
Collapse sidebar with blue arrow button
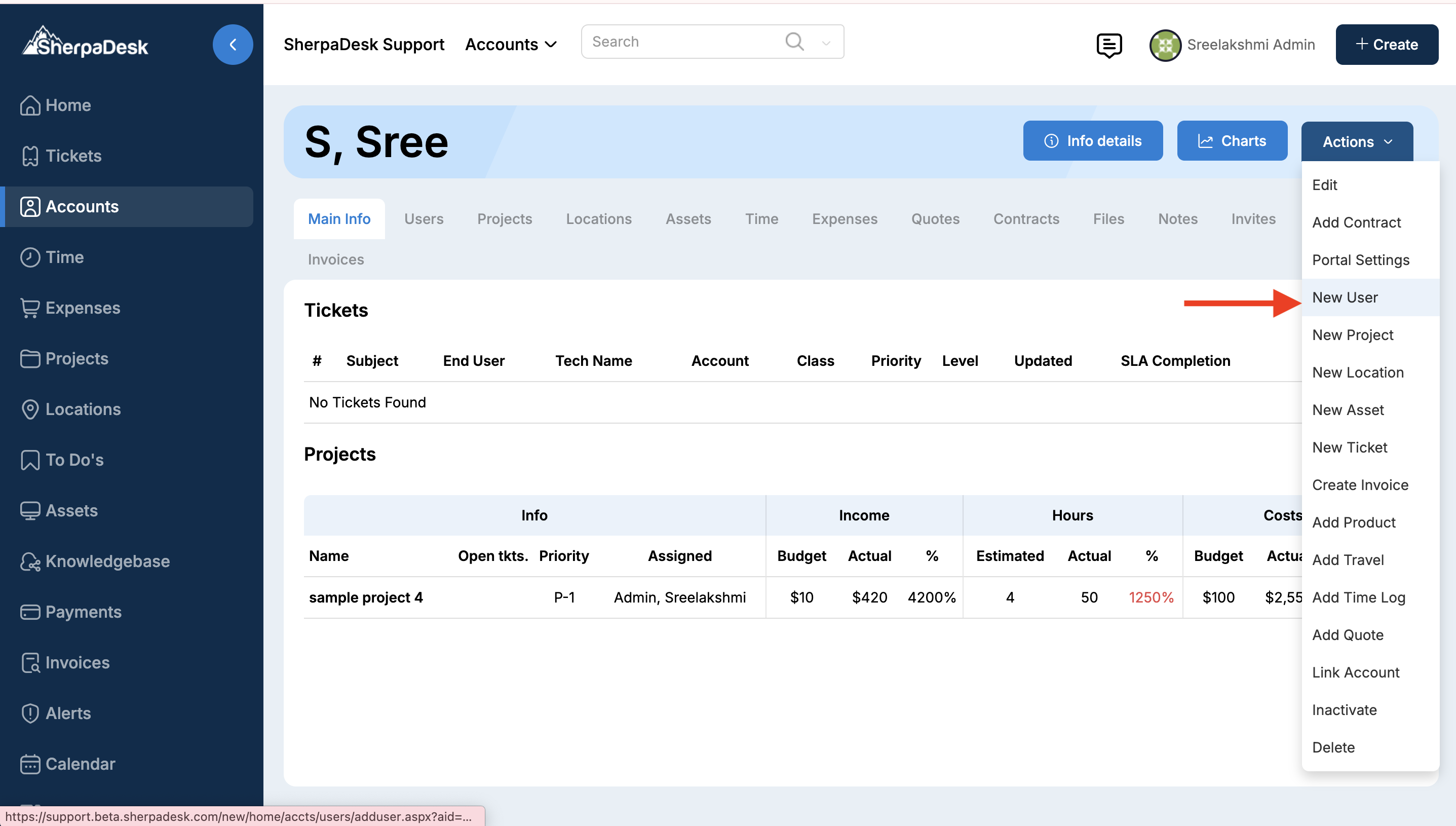(x=233, y=44)
